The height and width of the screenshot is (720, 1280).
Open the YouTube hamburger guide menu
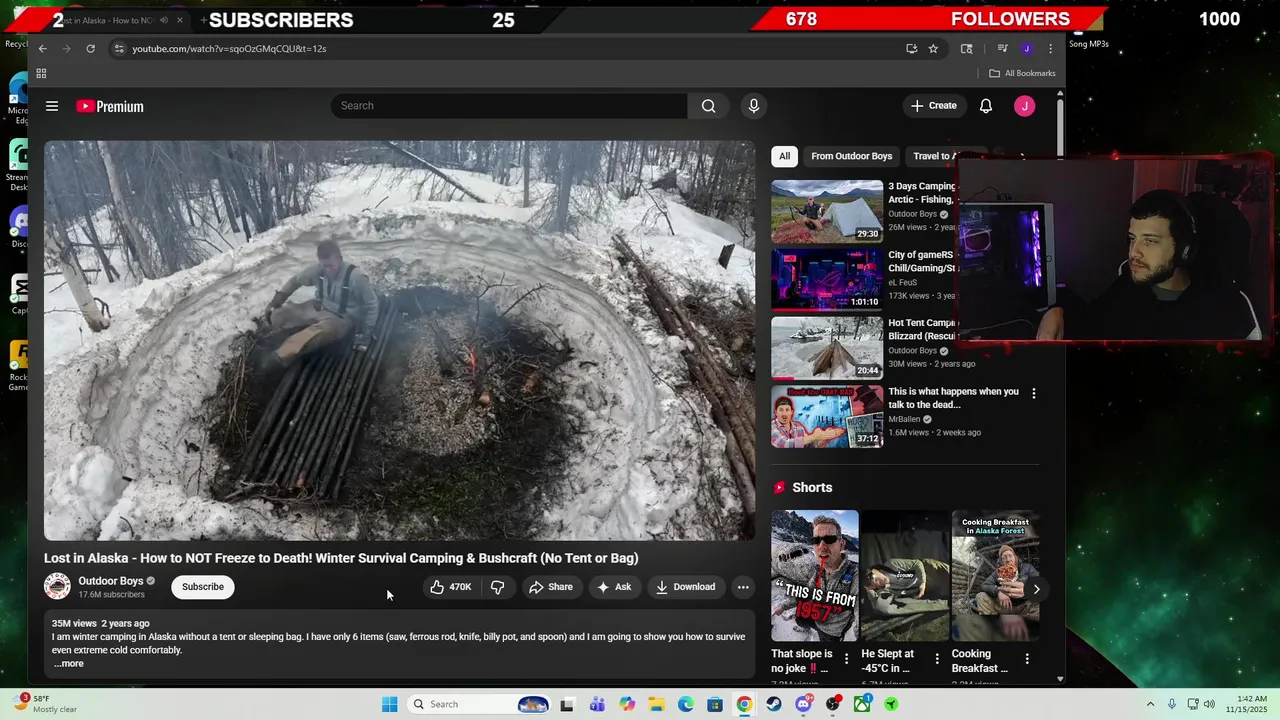pyautogui.click(x=52, y=106)
